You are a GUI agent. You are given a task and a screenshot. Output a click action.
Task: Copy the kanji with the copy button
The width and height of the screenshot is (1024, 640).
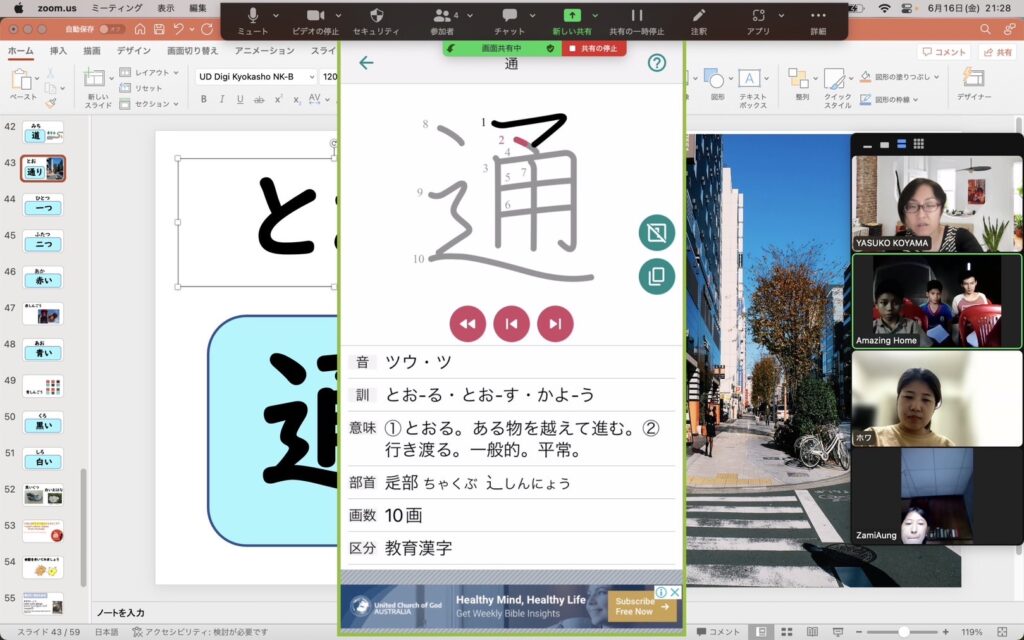(x=657, y=276)
